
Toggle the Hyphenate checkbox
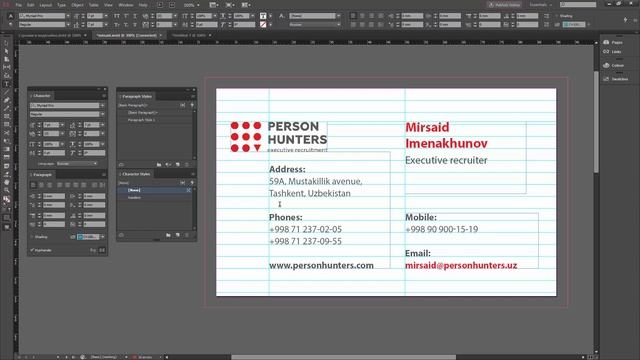32,250
